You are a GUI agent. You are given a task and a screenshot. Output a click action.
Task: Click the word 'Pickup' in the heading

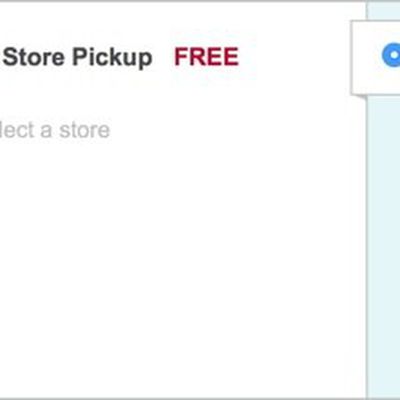(x=112, y=58)
